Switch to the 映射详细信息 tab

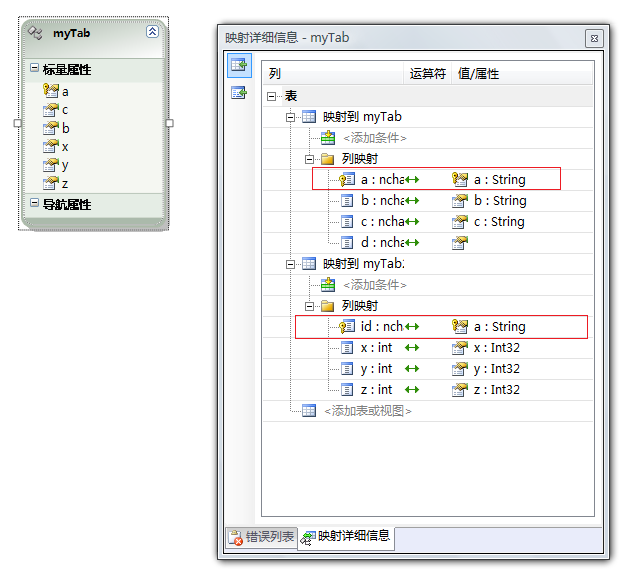[x=346, y=537]
